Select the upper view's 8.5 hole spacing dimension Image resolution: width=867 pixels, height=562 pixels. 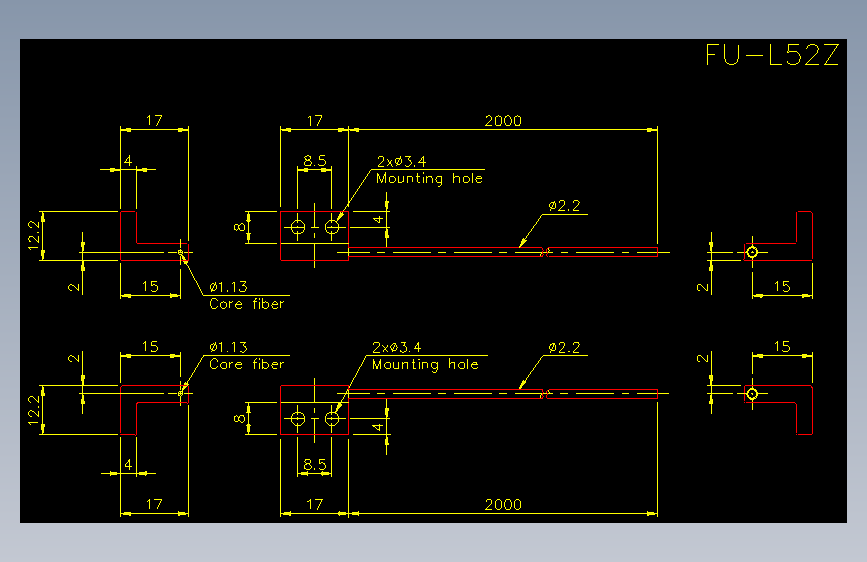315,161
